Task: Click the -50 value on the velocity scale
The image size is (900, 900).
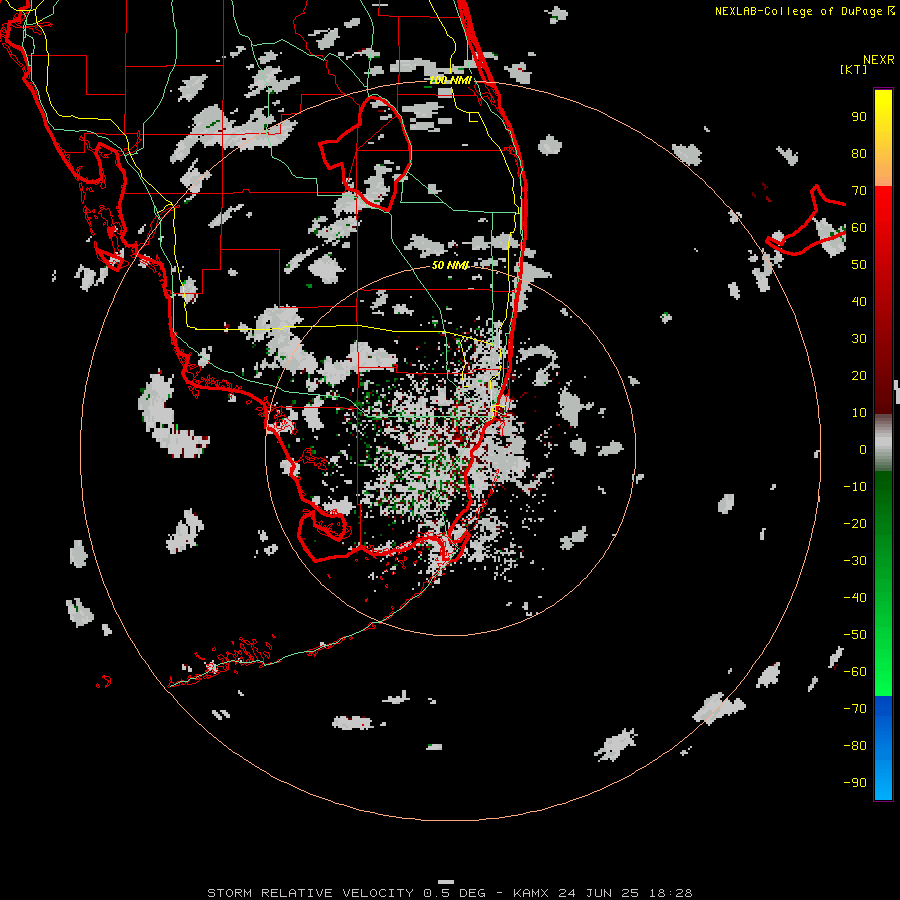Action: pos(855,635)
